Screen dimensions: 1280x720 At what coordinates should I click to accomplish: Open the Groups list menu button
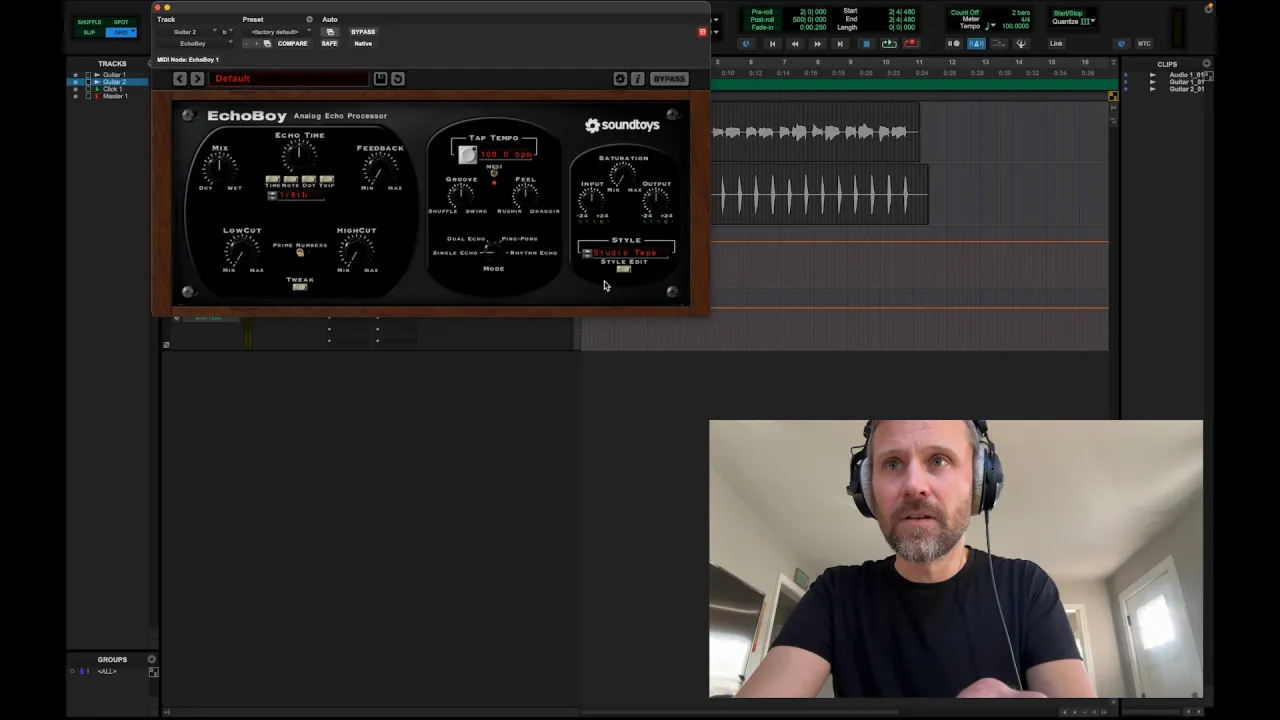coord(152,659)
